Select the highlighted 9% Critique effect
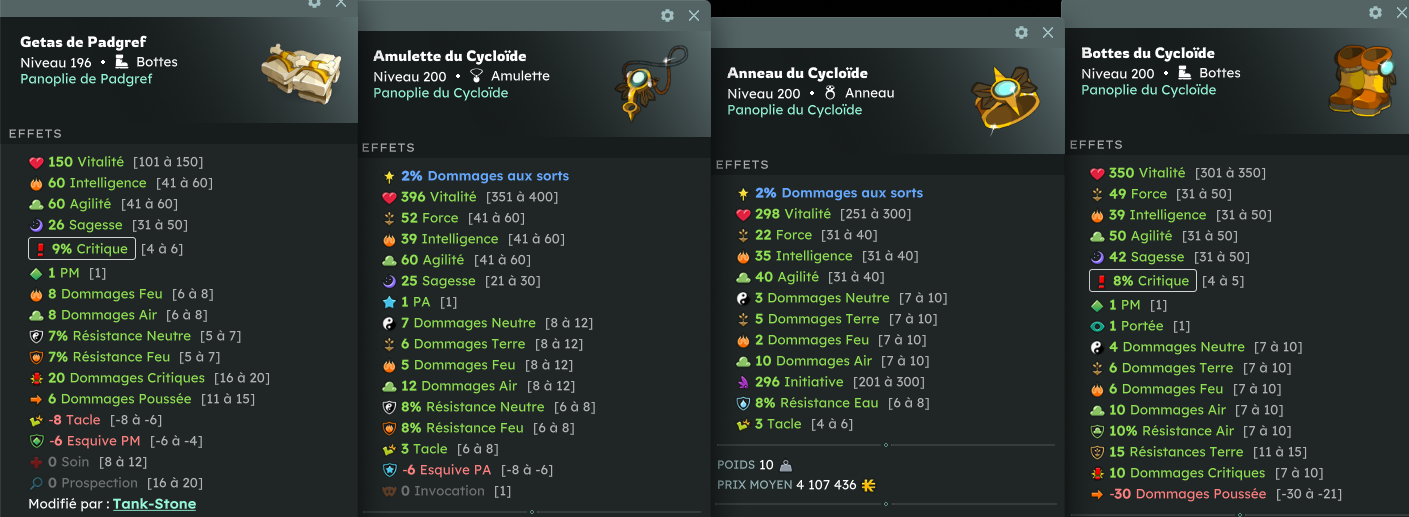1409x517 pixels. 81,248
